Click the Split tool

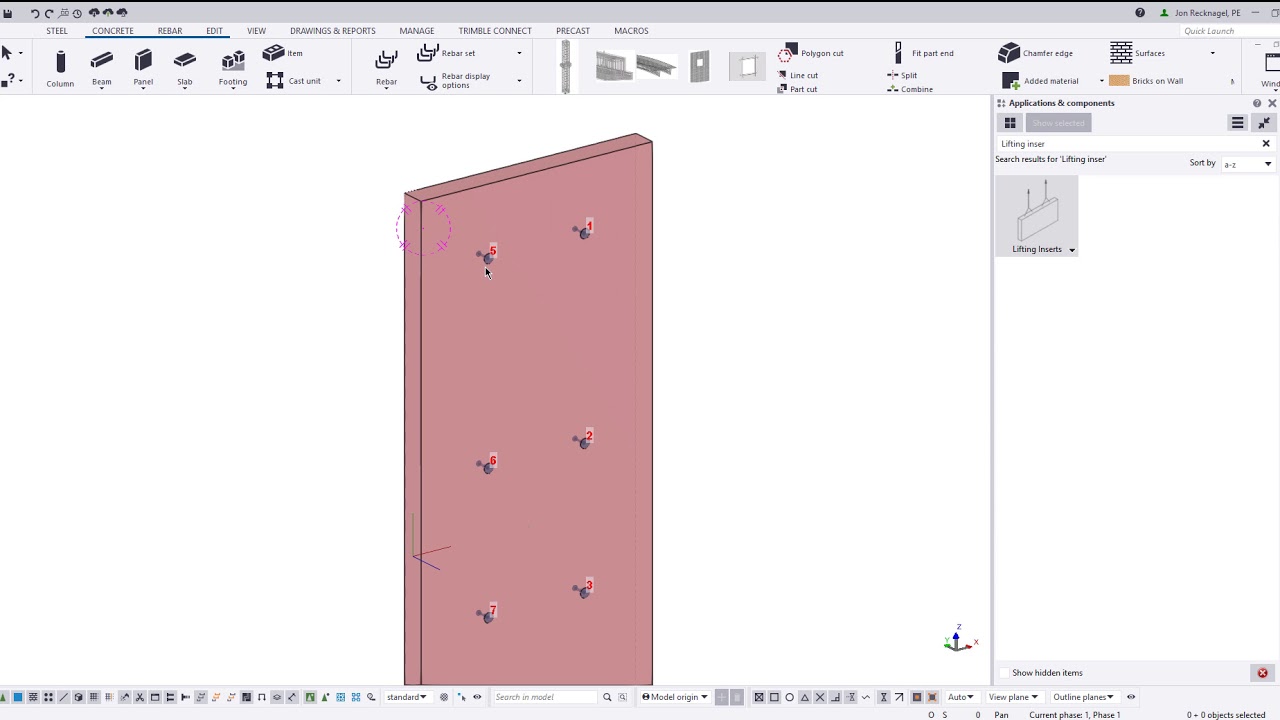[x=902, y=75]
